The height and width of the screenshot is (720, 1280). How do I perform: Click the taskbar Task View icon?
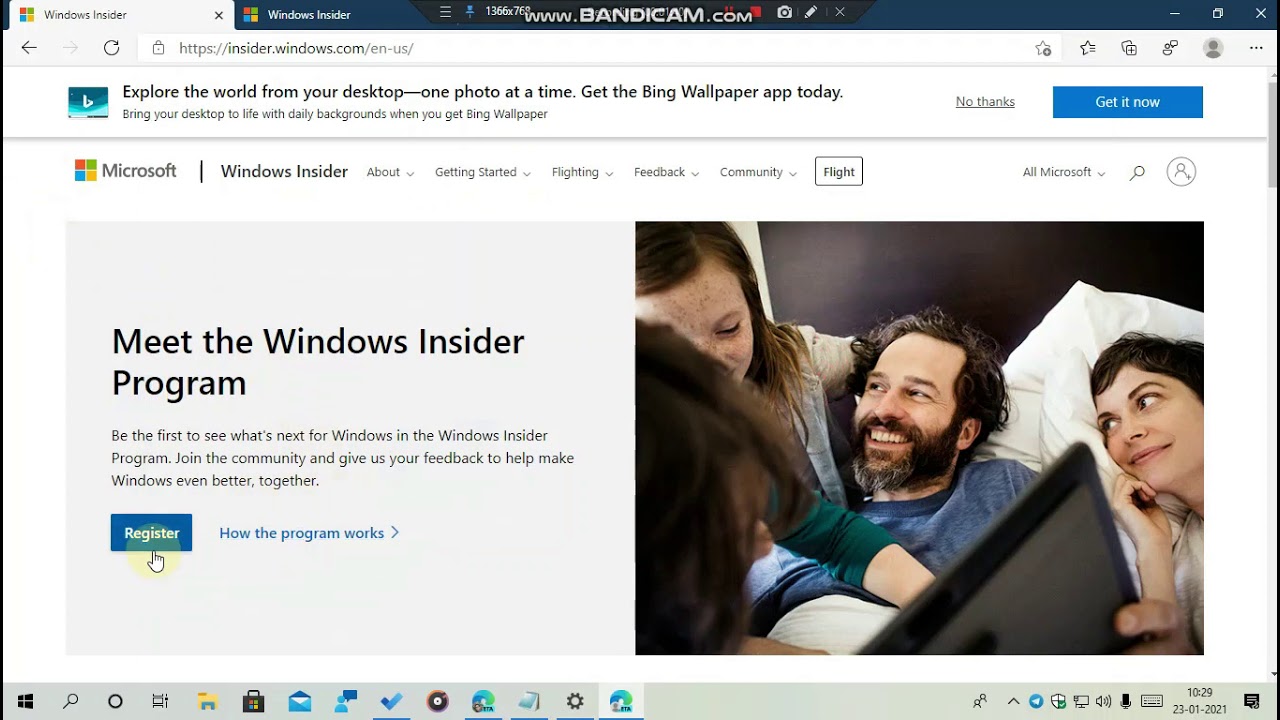coord(160,701)
